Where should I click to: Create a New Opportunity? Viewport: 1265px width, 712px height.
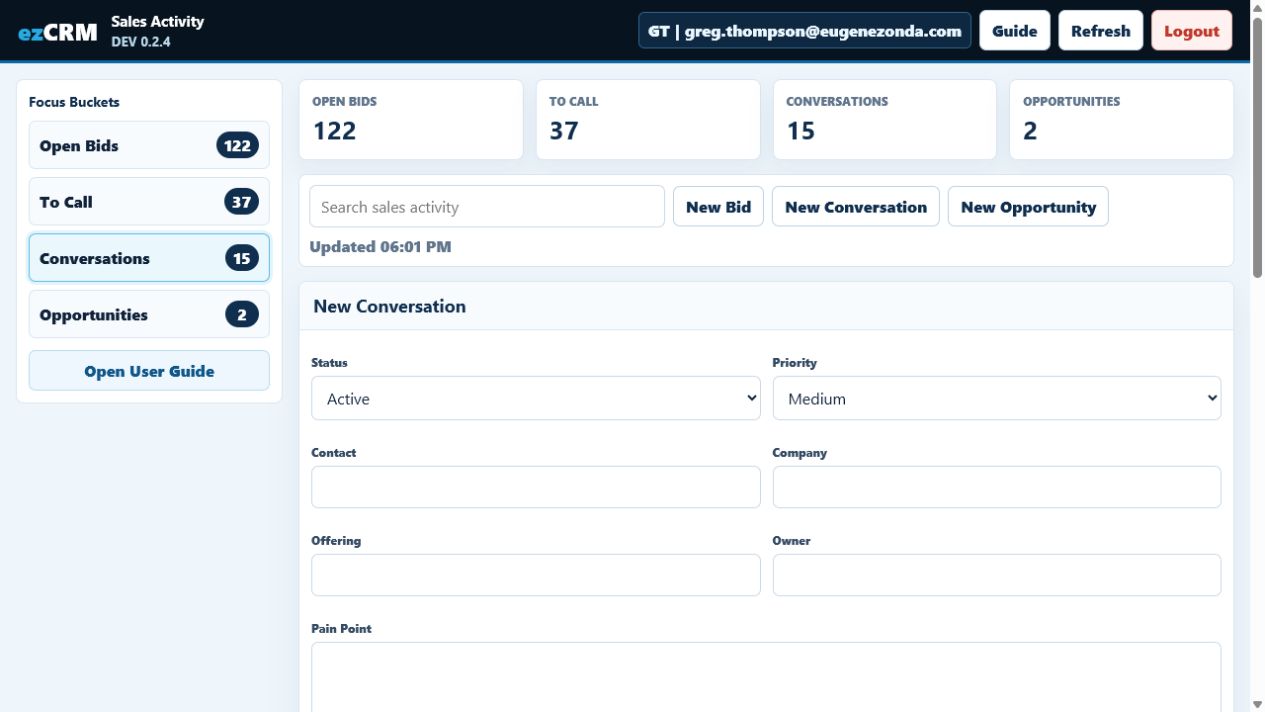(x=1028, y=207)
